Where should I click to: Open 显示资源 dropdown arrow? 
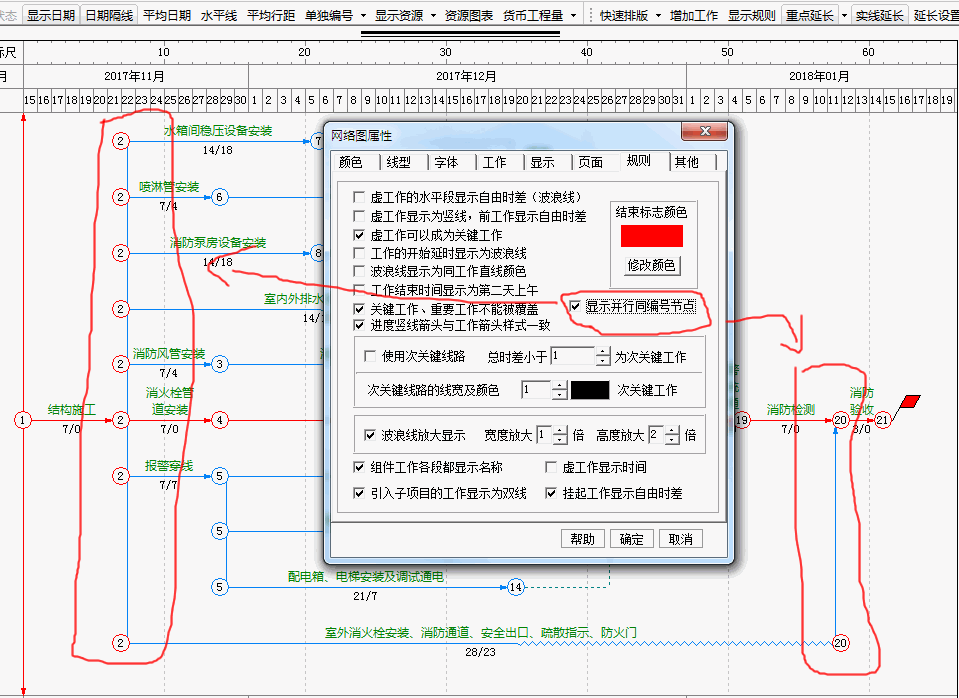point(434,15)
